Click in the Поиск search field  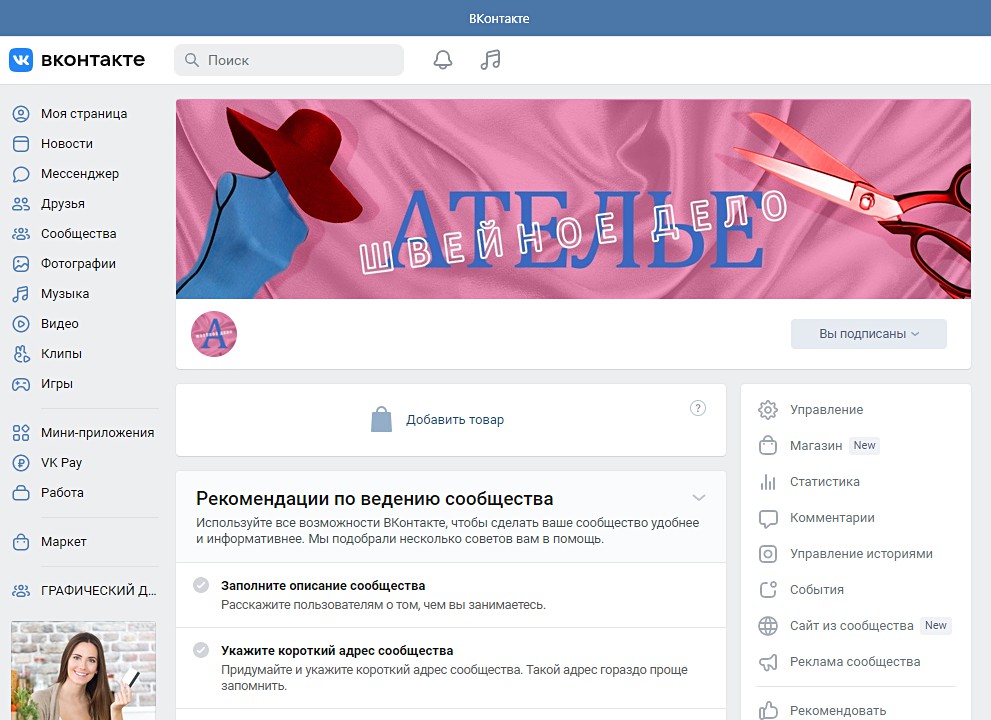289,60
